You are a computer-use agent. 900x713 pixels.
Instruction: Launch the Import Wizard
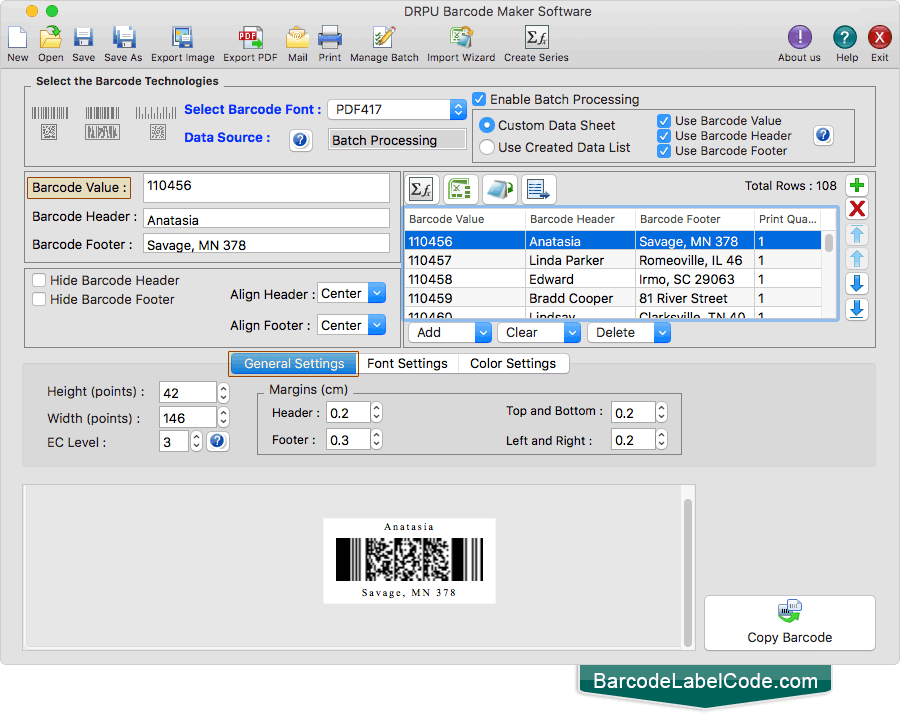pos(461,38)
